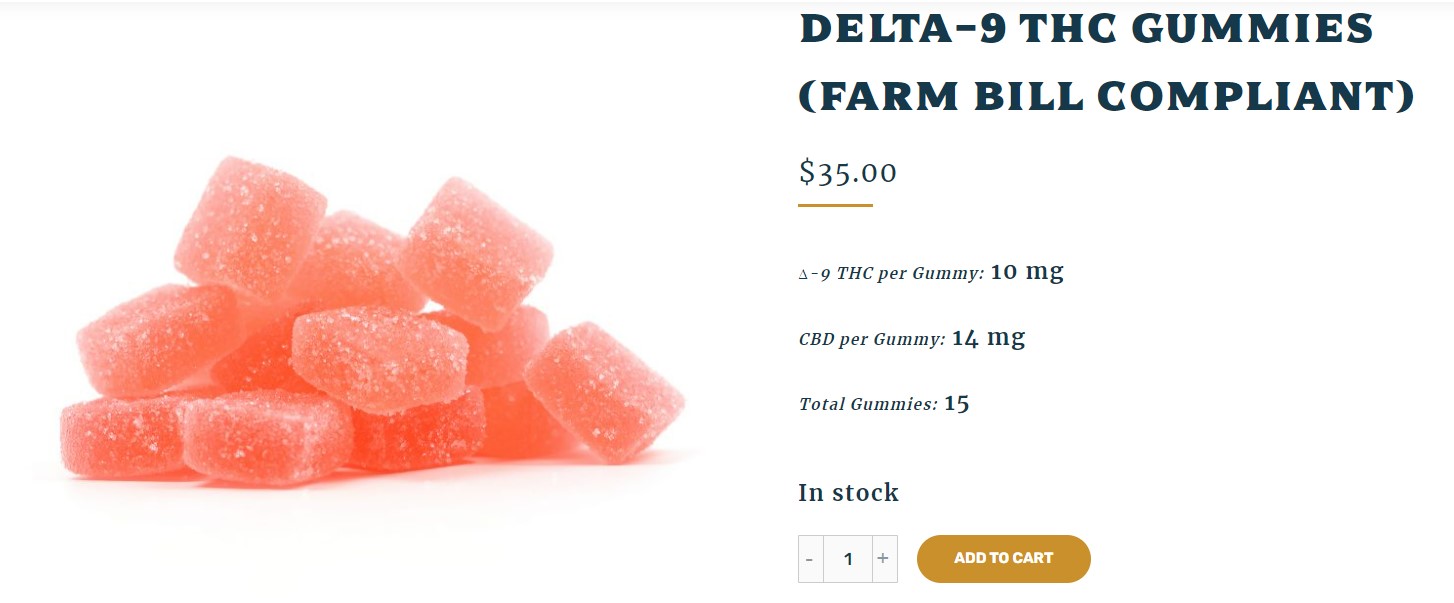The width and height of the screenshot is (1454, 603).
Task: Click the Add to Cart button
Action: click(1003, 558)
